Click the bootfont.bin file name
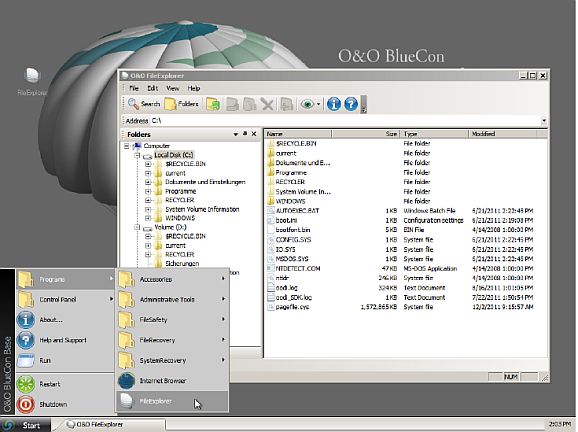The width and height of the screenshot is (578, 432). (x=293, y=230)
